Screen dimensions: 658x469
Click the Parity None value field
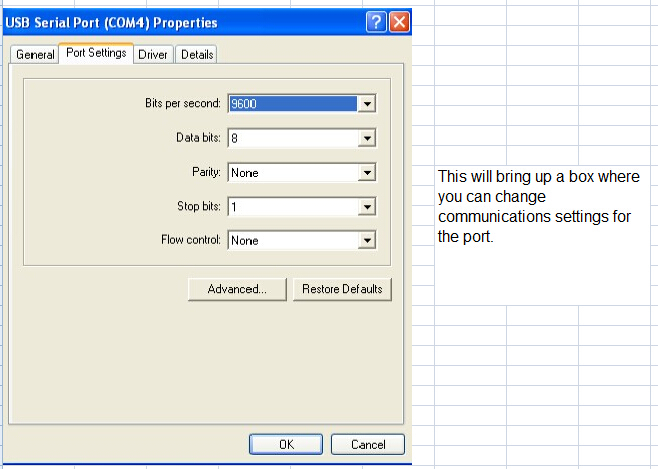pos(292,173)
